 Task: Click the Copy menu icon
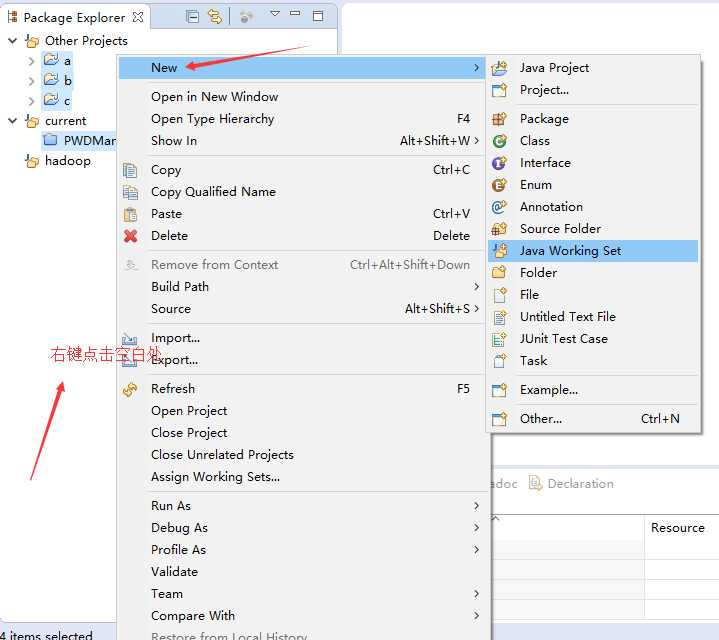click(x=130, y=171)
